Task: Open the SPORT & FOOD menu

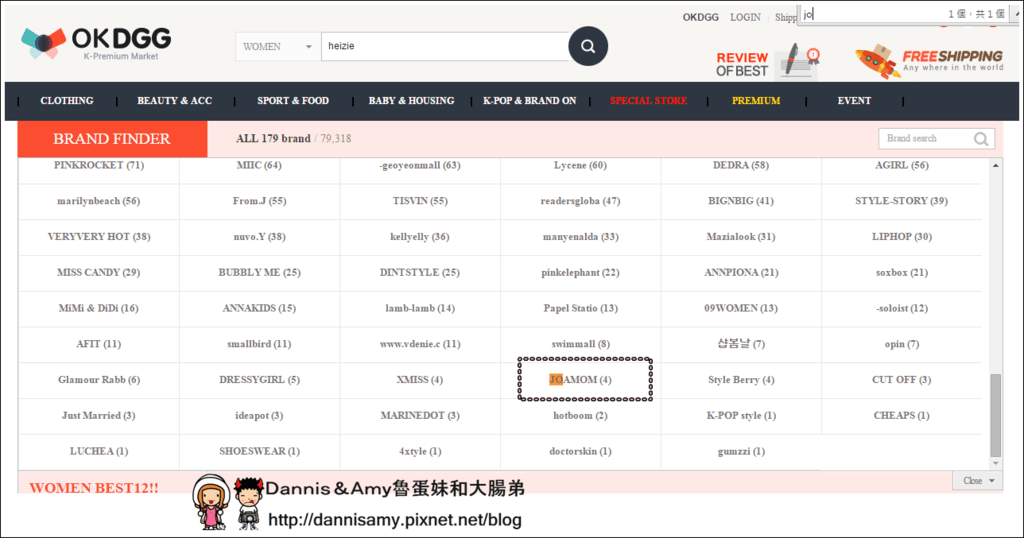Action: coord(293,101)
